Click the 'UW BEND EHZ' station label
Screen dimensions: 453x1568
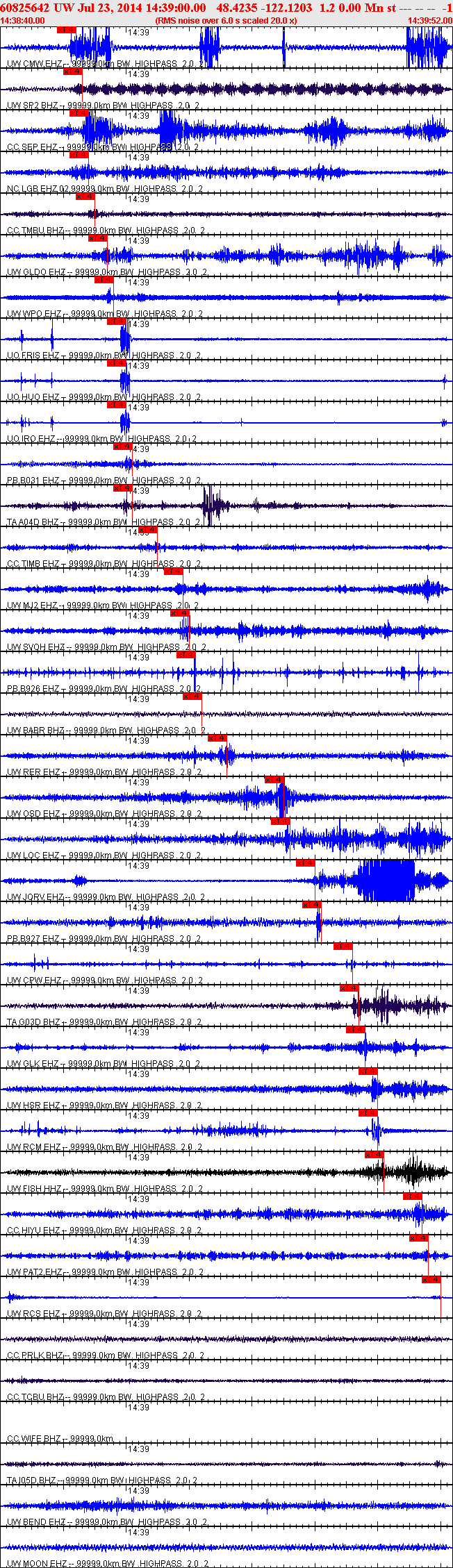point(37,1522)
